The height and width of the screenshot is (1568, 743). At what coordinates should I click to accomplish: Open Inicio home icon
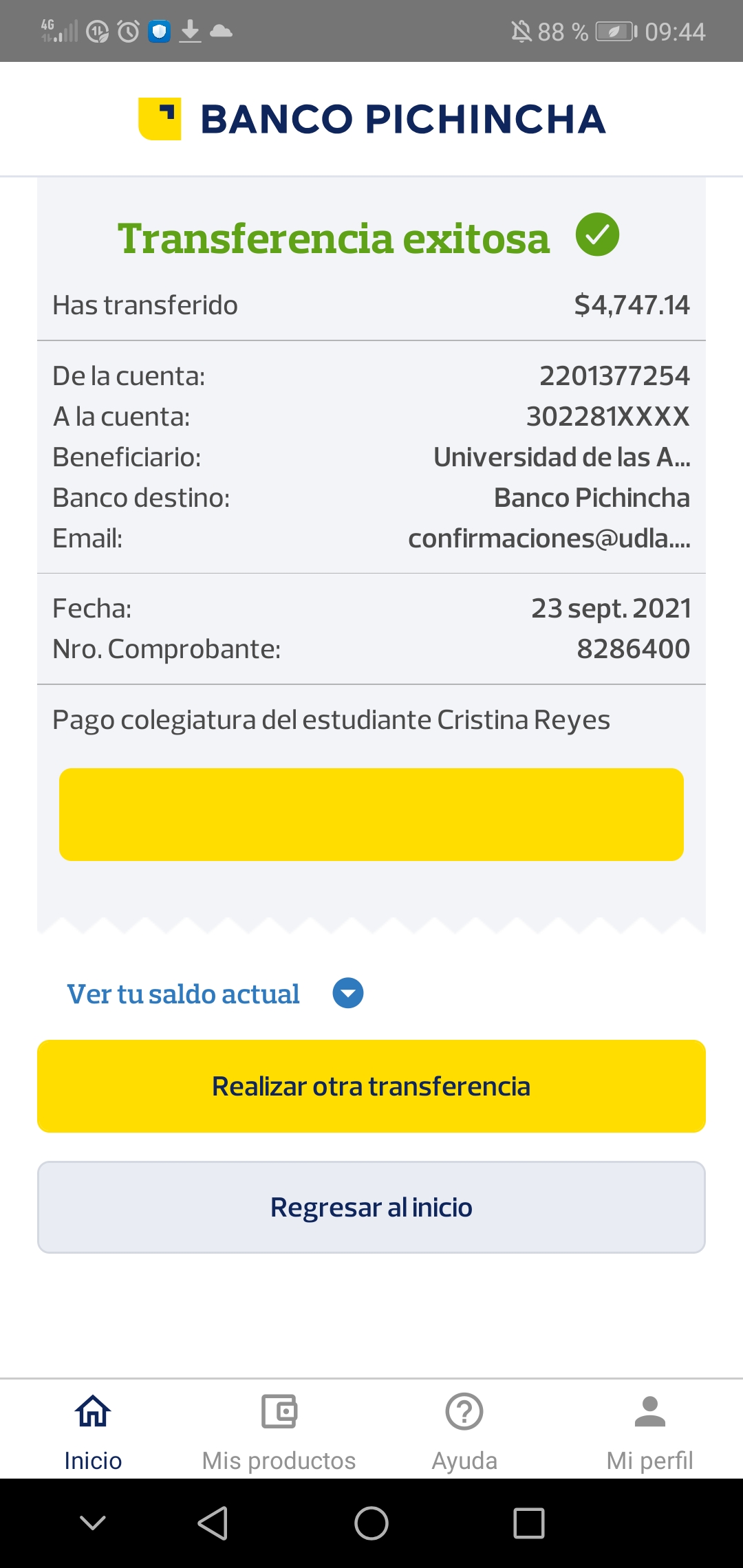pos(93,1412)
